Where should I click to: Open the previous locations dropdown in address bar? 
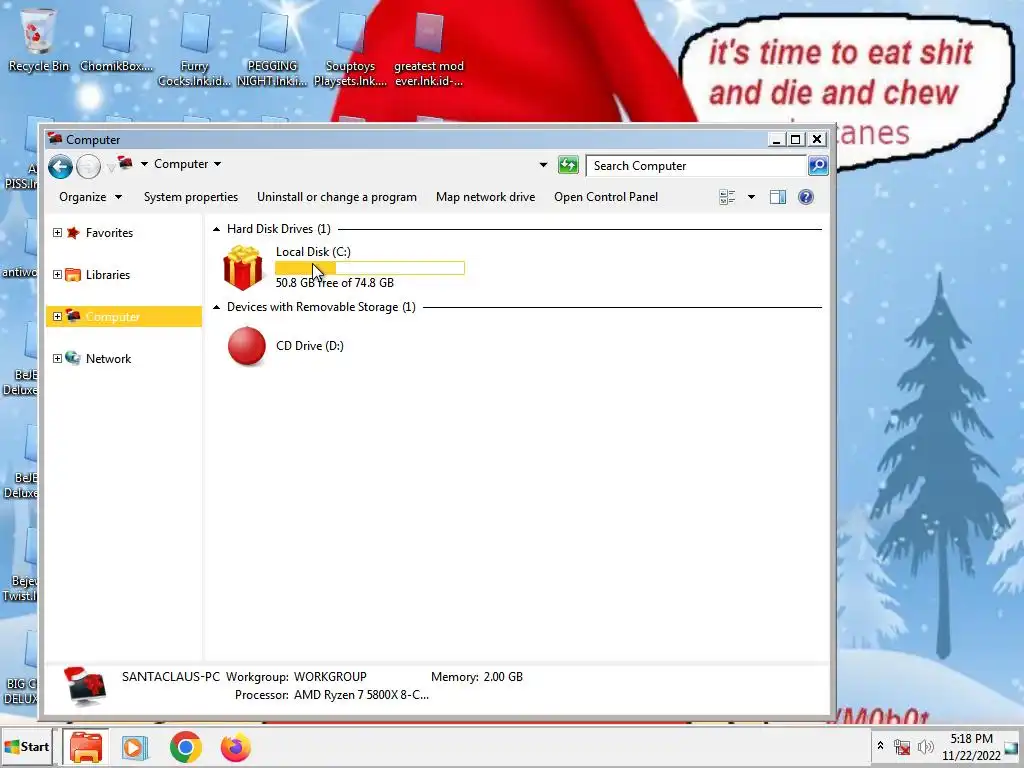(543, 165)
